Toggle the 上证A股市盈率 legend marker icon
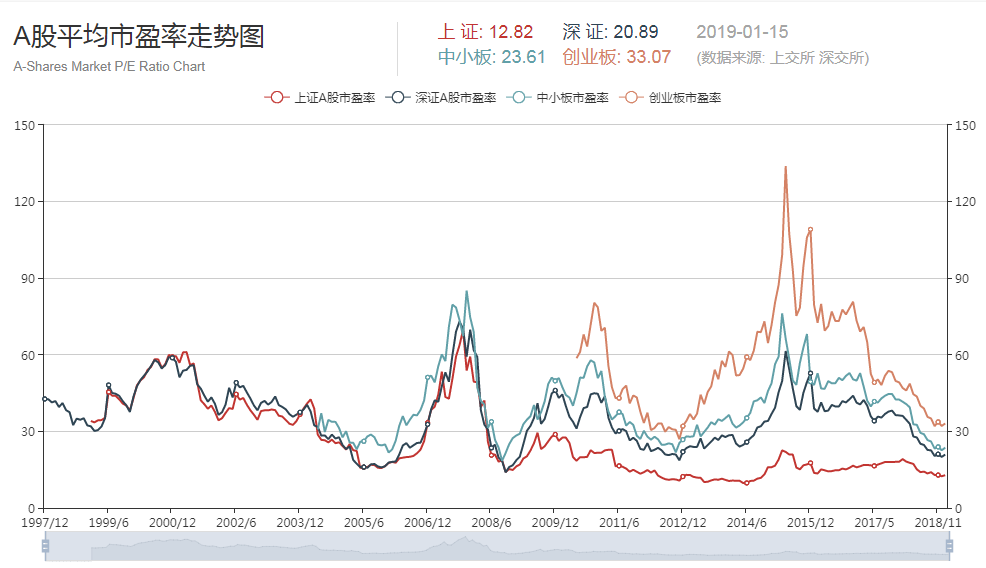 276,98
